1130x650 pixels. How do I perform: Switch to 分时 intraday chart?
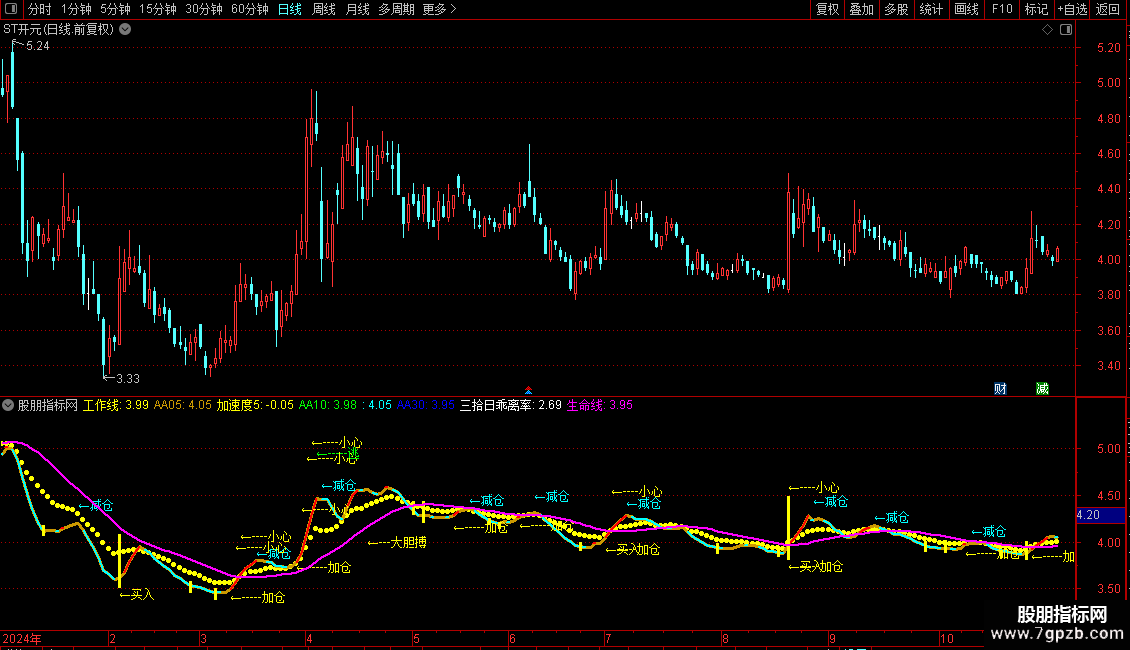[40, 9]
